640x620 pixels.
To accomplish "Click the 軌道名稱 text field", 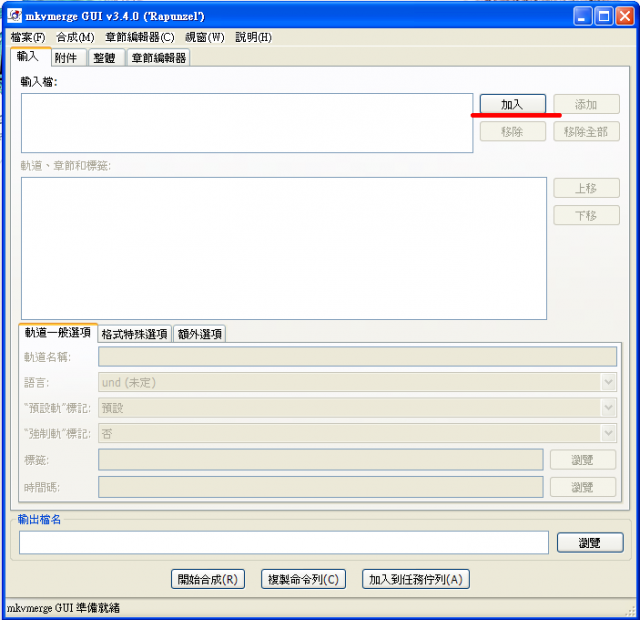I will 358,357.
